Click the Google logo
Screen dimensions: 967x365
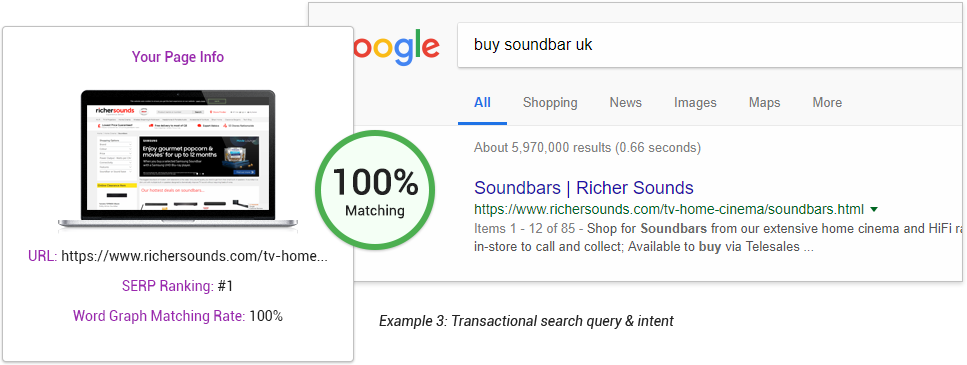pos(395,48)
